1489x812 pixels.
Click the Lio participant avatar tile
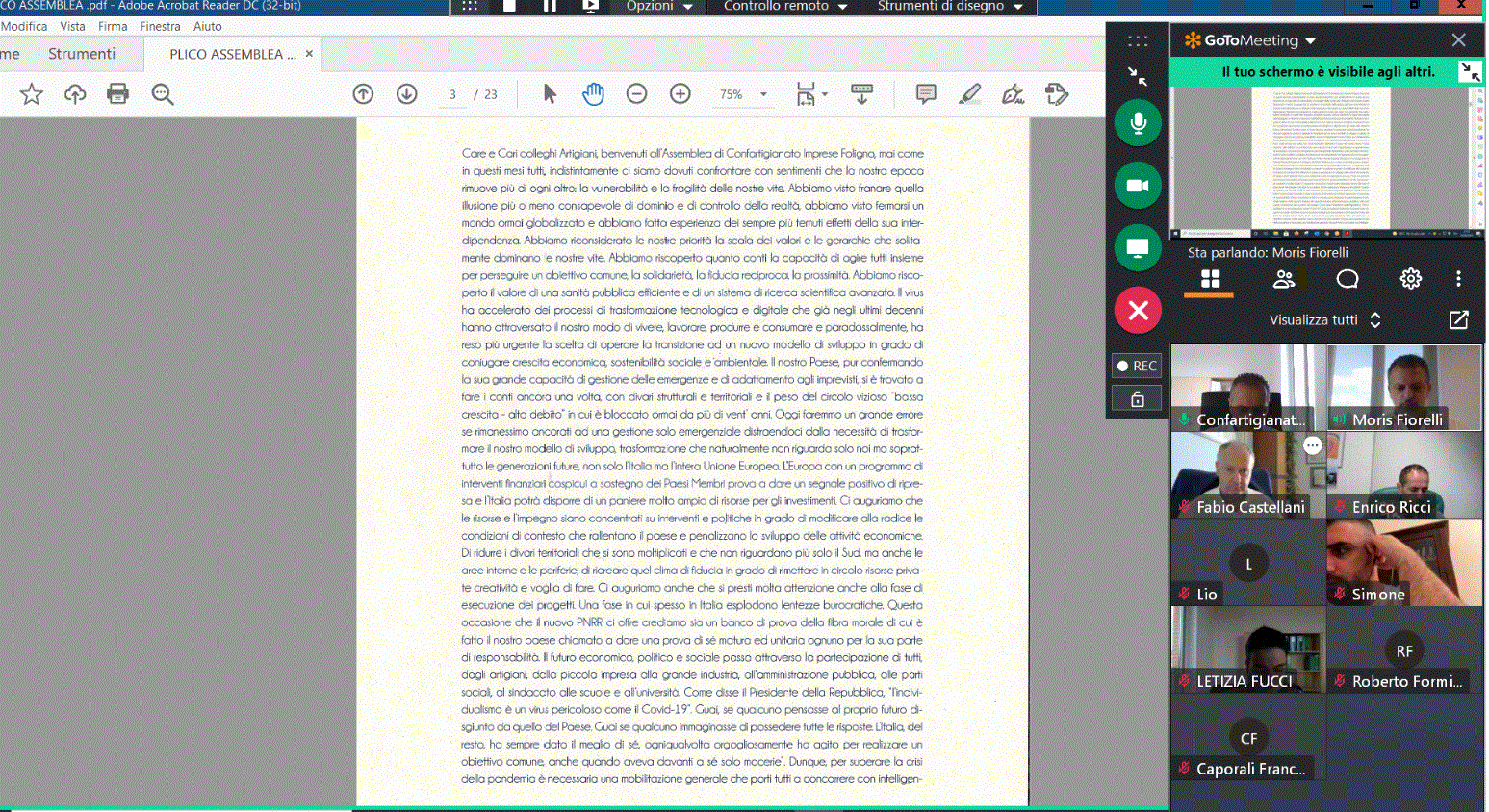pos(1248,563)
